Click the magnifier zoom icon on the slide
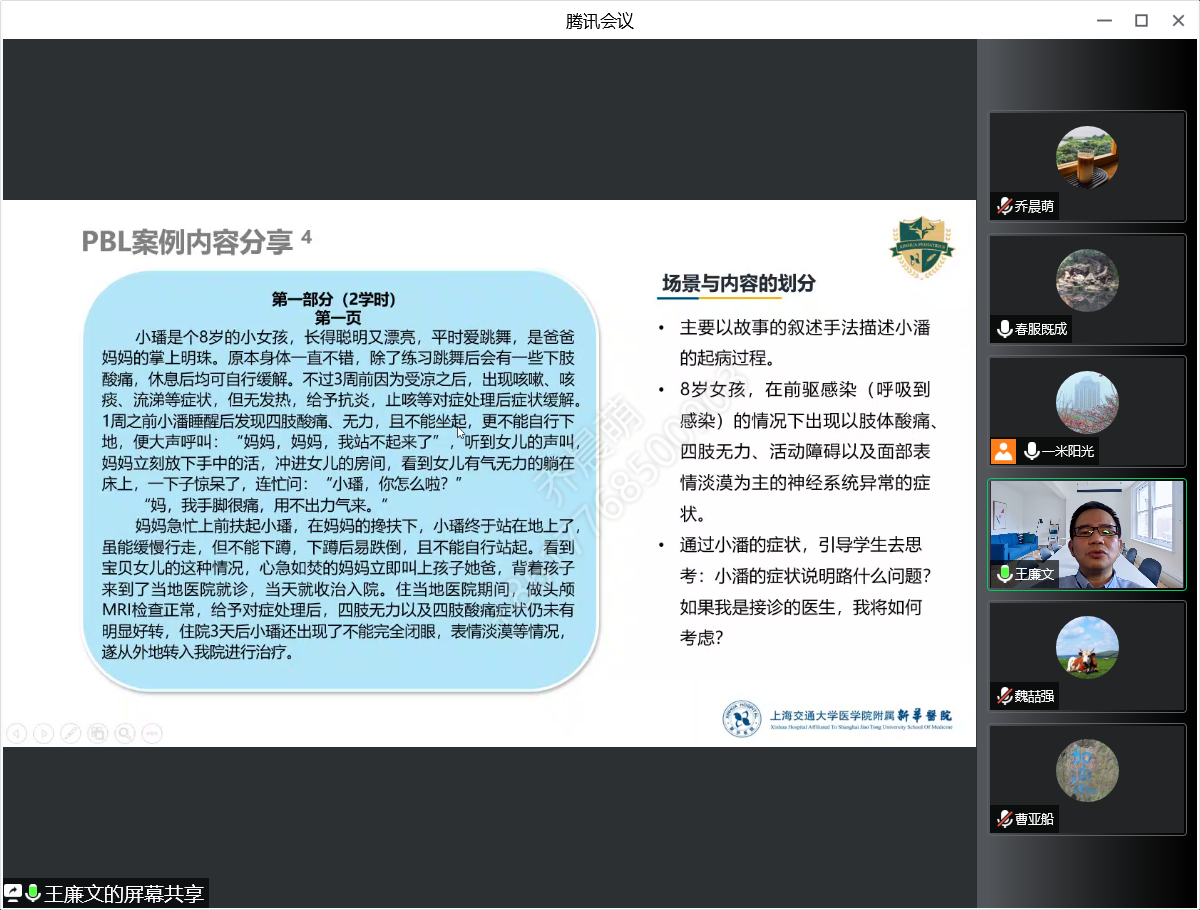This screenshot has height=910, width=1200. point(124,733)
